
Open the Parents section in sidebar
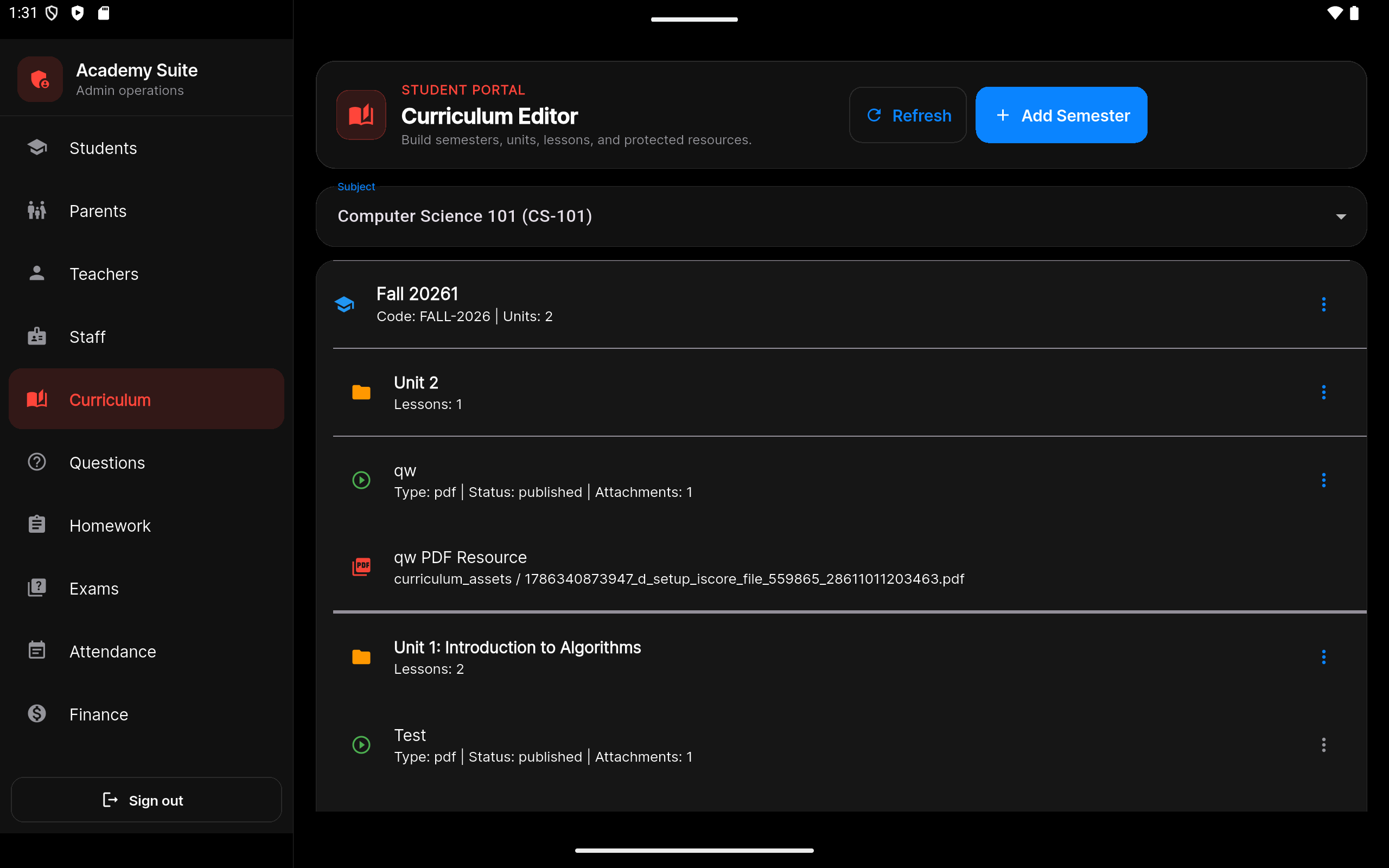coord(146,210)
